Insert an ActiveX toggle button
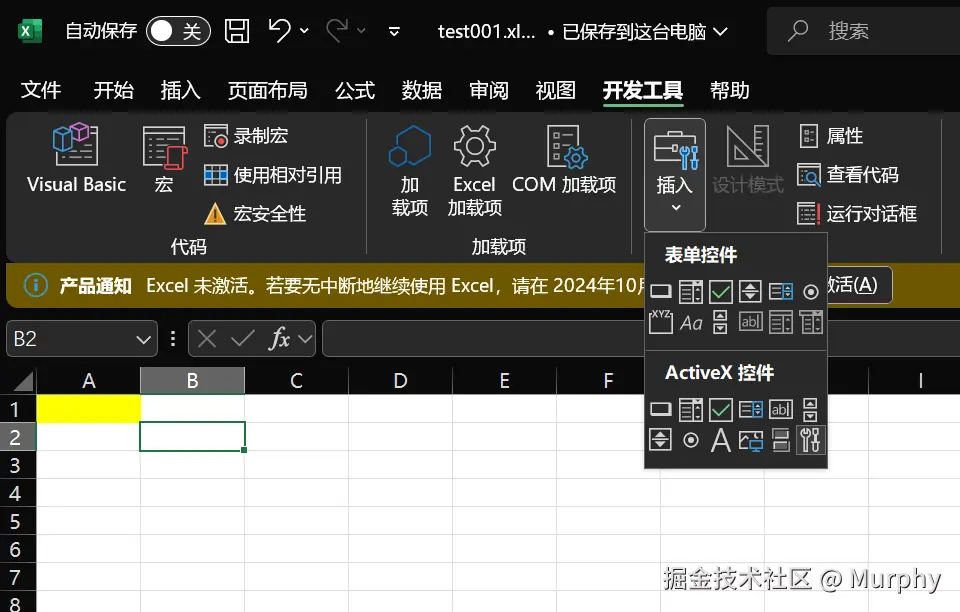Screen dimensions: 960x612 (x=781, y=440)
